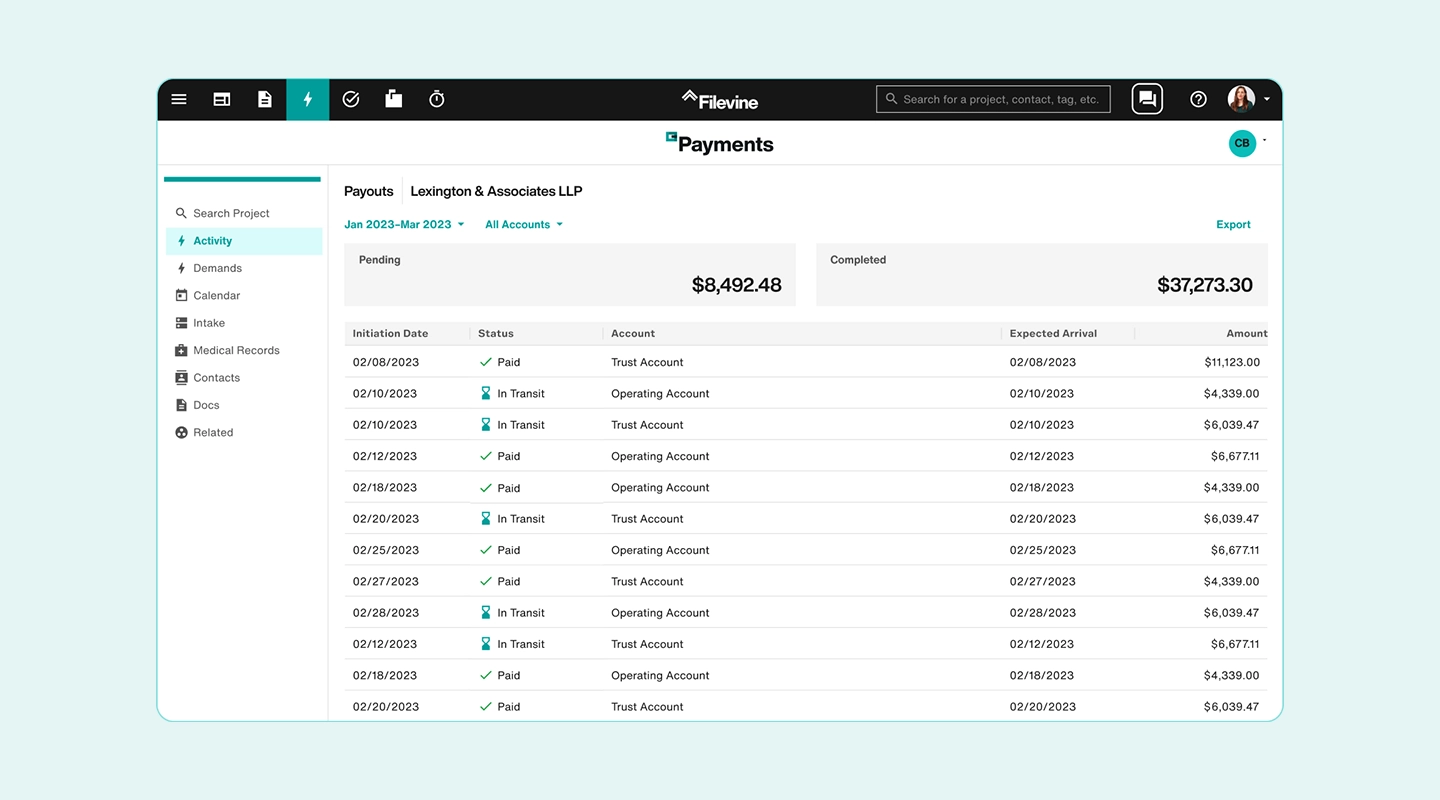Open Demands in sidebar
The image size is (1440, 800).
[x=244, y=268]
